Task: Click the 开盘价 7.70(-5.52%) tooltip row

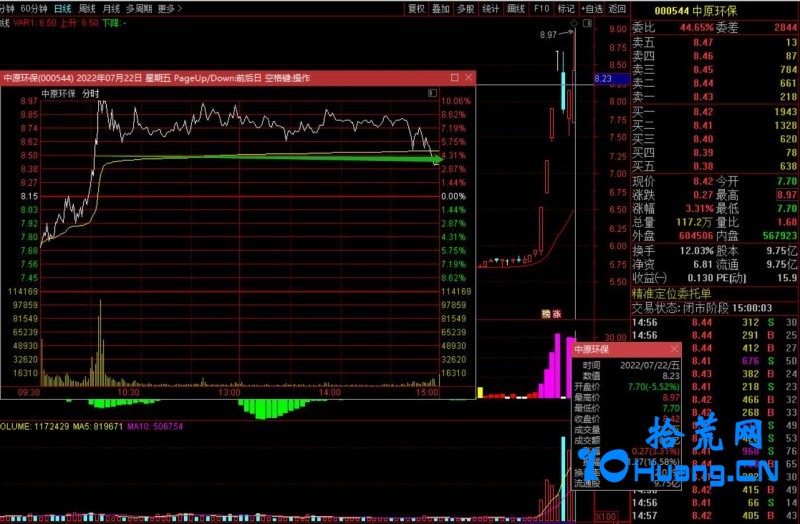Action: [x=627, y=387]
